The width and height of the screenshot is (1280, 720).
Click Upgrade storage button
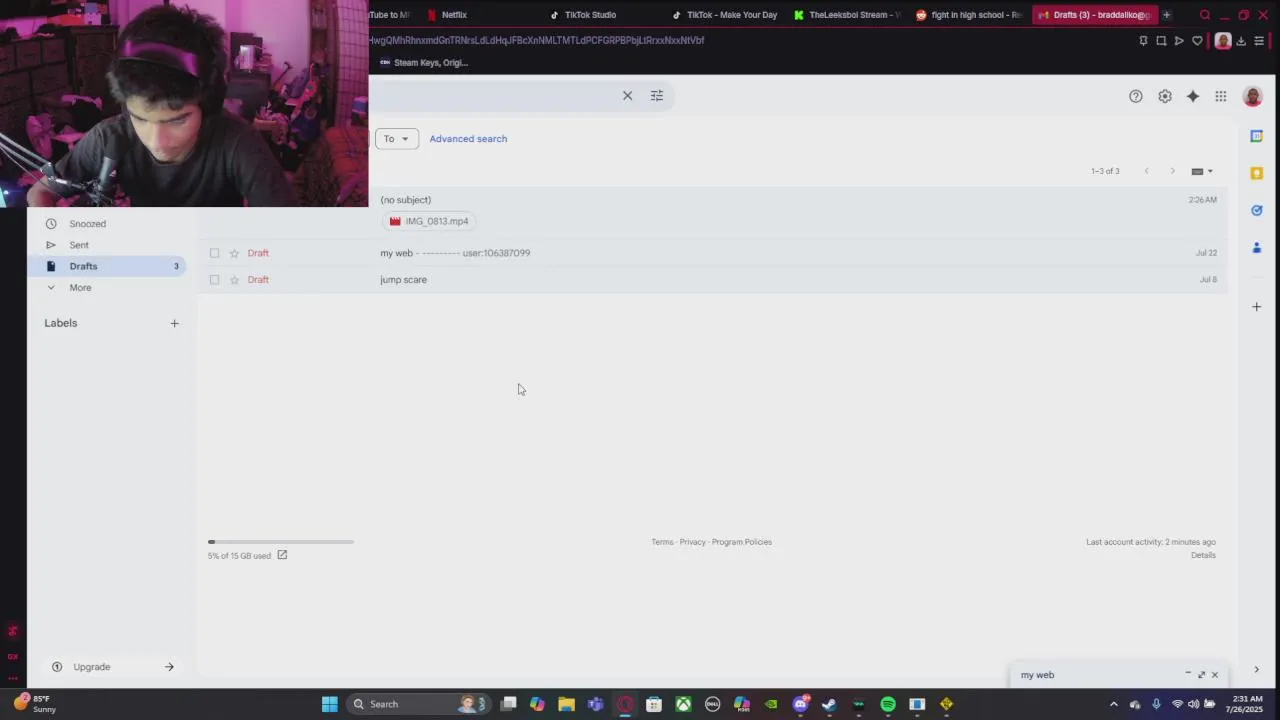tap(112, 667)
